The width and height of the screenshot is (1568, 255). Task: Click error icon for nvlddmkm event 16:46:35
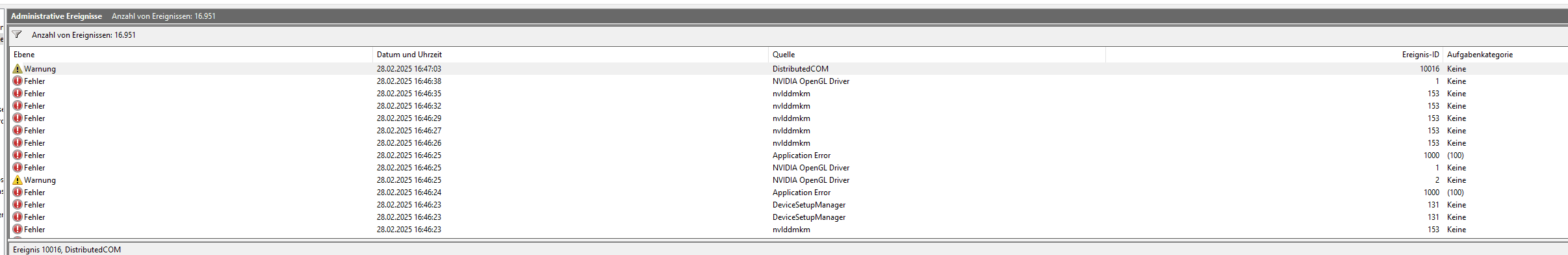point(18,93)
